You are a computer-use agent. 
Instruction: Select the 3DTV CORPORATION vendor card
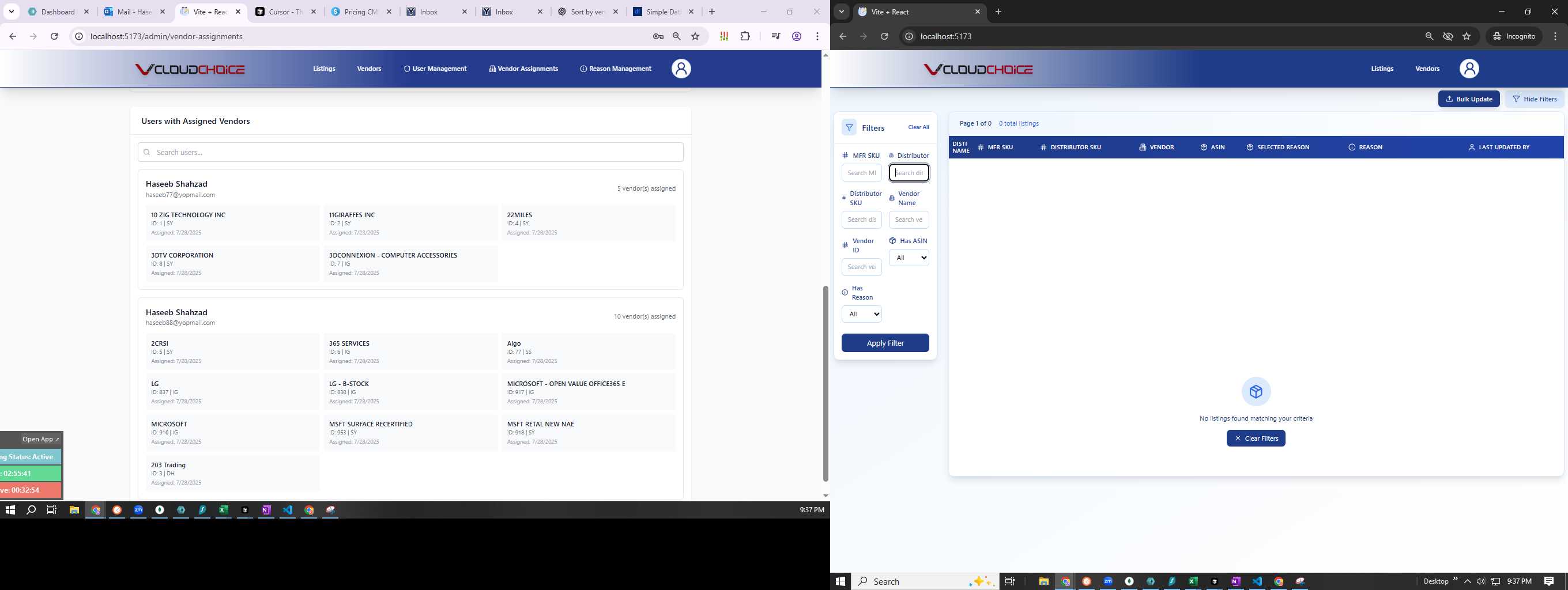point(233,264)
